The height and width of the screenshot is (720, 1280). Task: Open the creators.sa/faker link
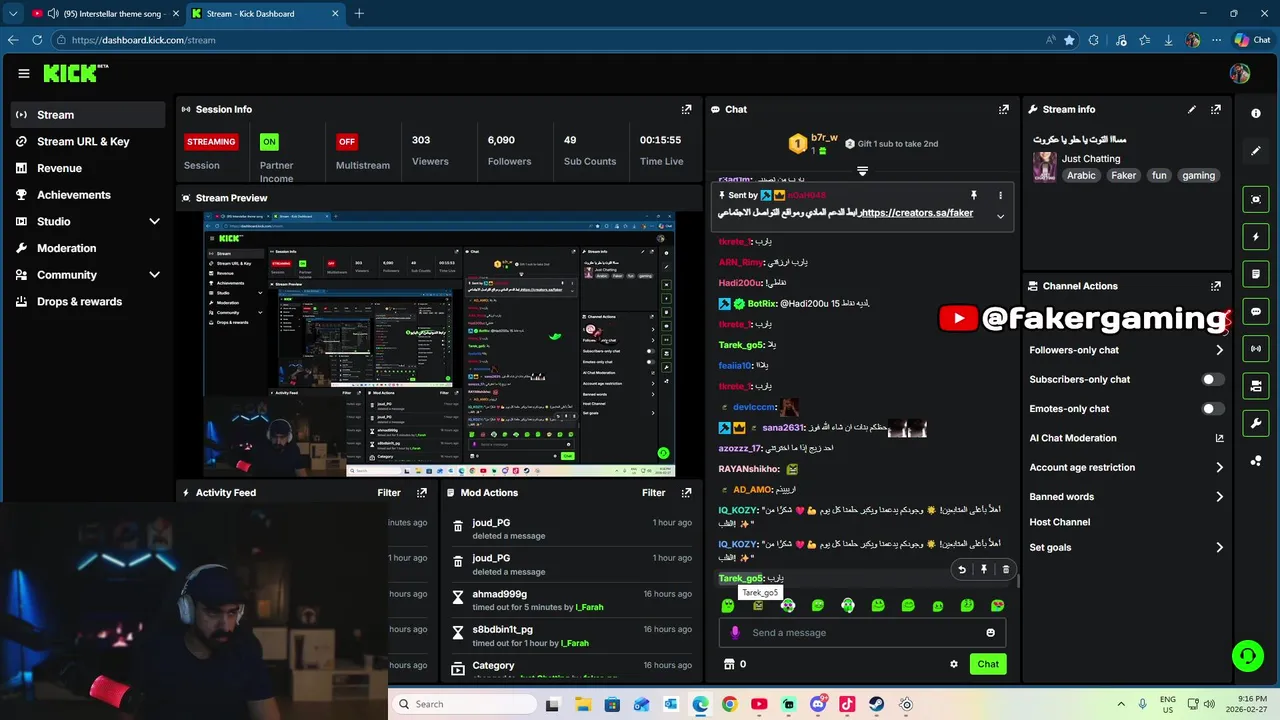click(917, 213)
